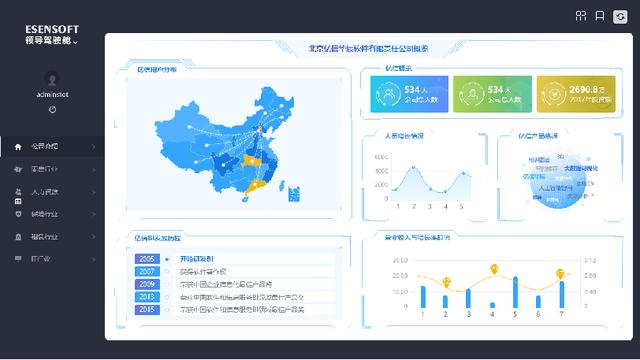The image size is (640, 360).
Task: Click the graduation cap sidebar icon
Action: point(18,169)
